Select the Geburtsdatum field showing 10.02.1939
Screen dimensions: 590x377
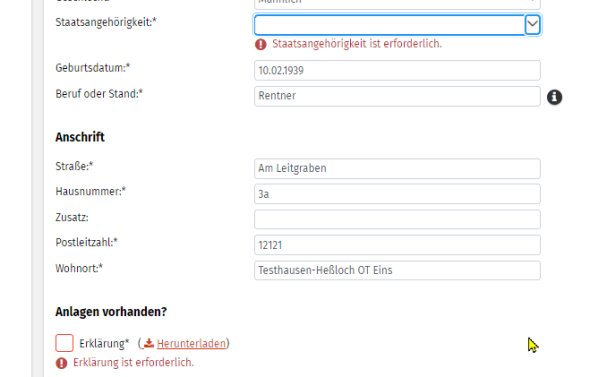tap(397, 70)
